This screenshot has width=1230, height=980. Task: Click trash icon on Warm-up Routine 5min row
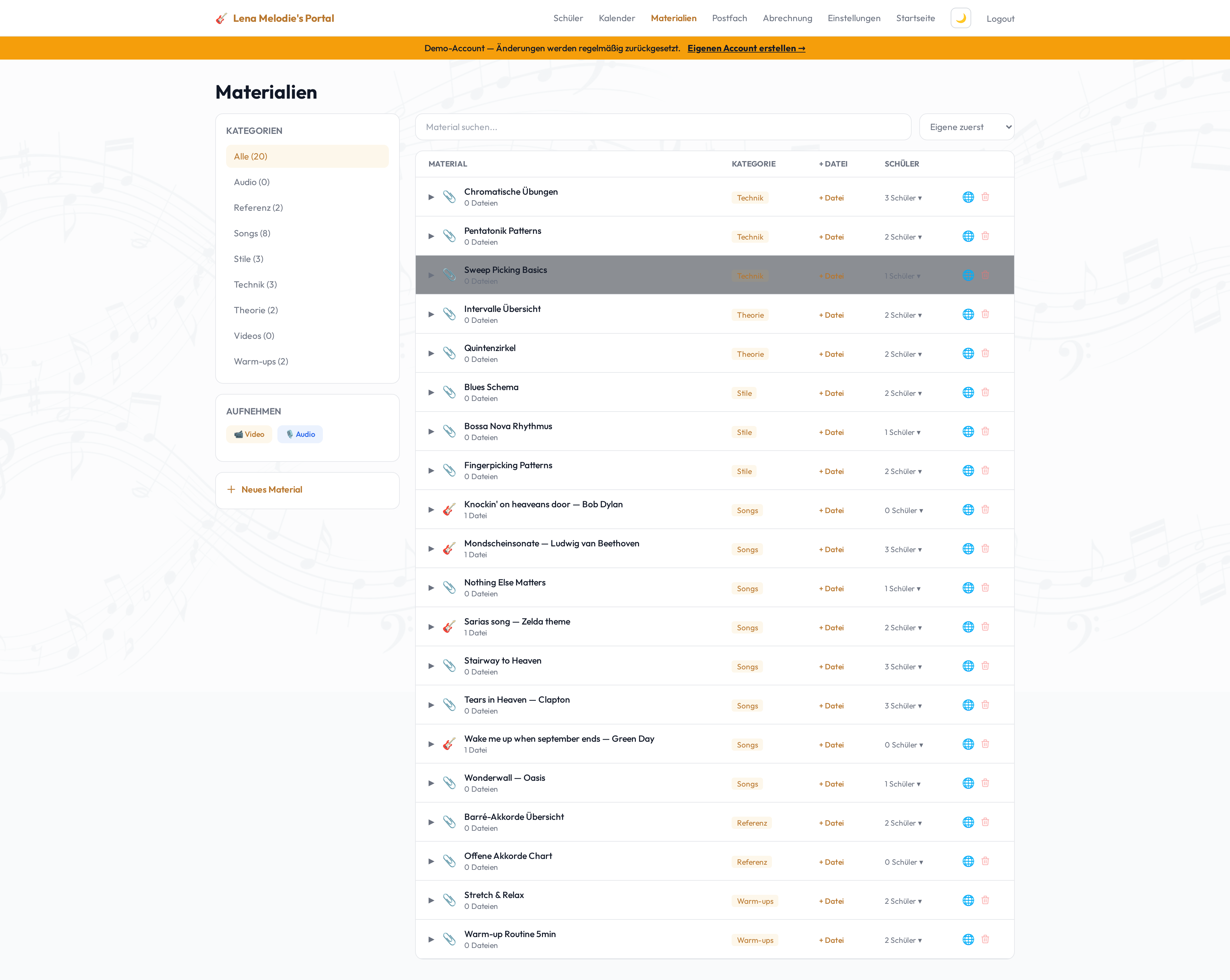click(985, 940)
